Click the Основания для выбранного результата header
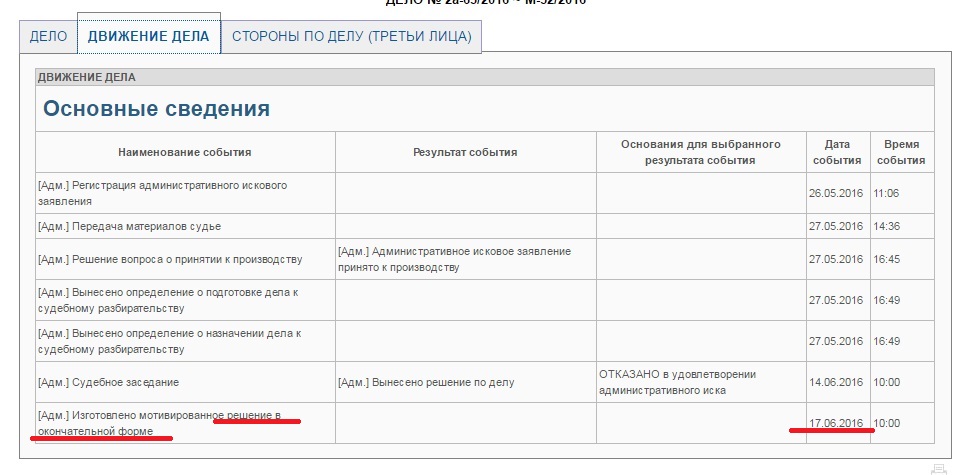The image size is (962, 475). coord(700,152)
